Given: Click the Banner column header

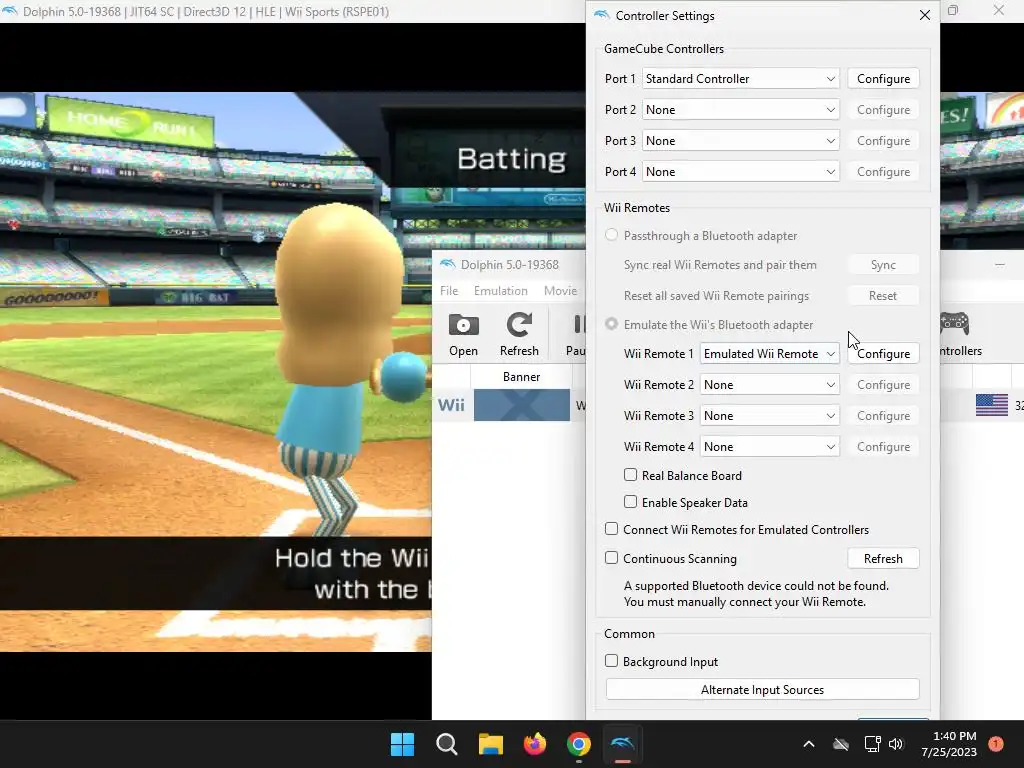Looking at the screenshot, I should (521, 377).
